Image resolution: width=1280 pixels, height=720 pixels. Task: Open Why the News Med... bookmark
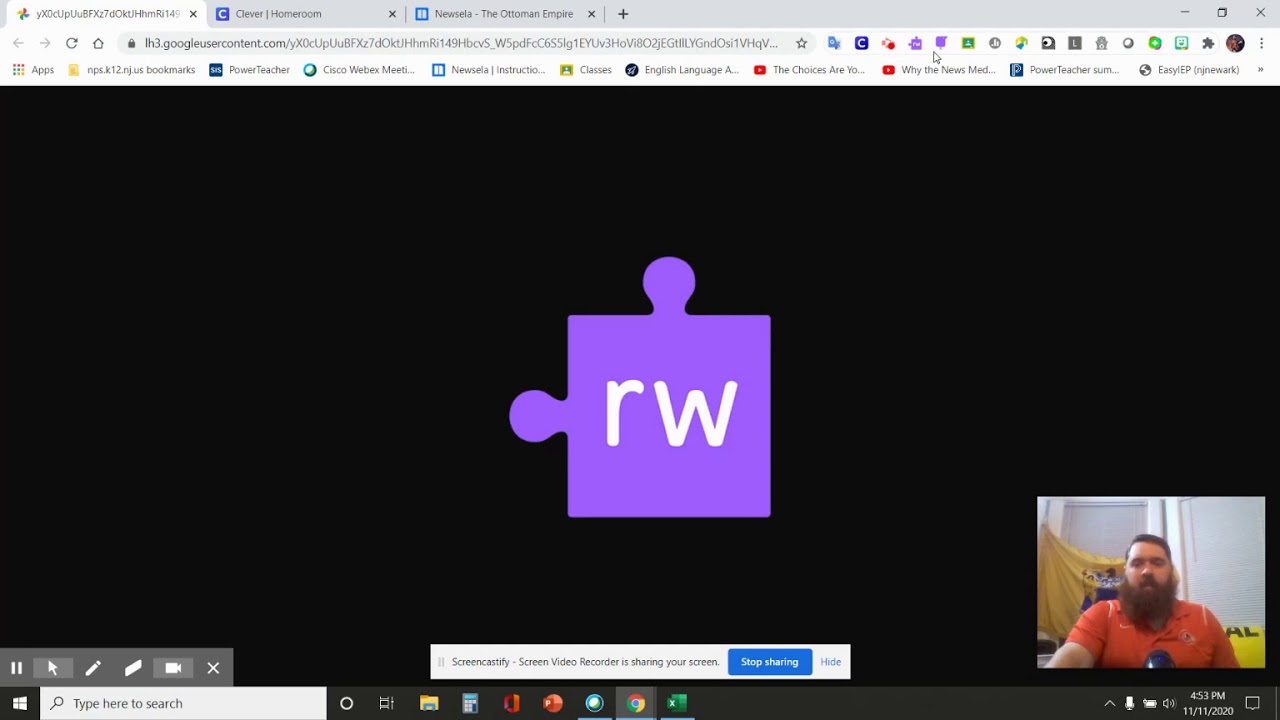[x=938, y=70]
